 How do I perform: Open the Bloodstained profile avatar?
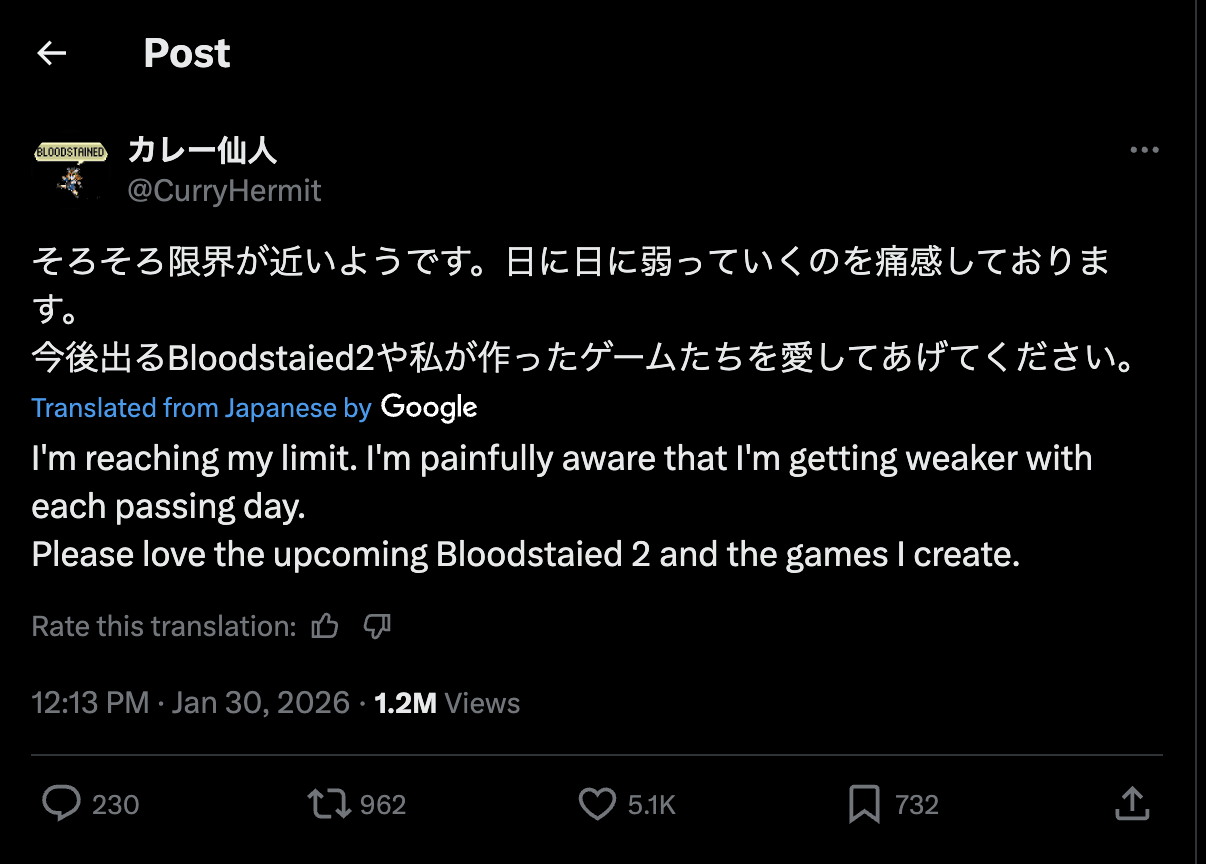(x=70, y=169)
